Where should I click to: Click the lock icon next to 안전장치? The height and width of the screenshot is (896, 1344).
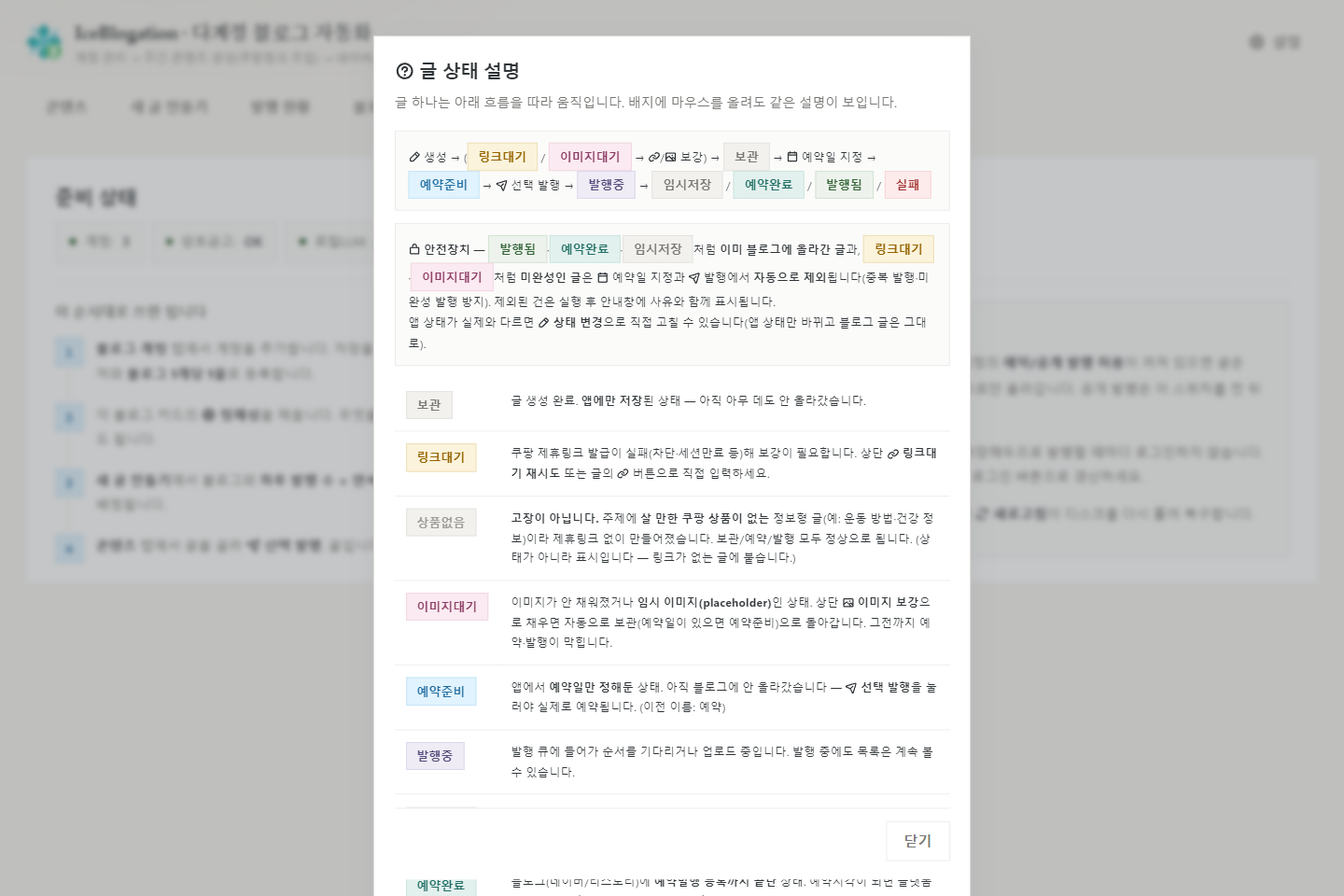414,249
